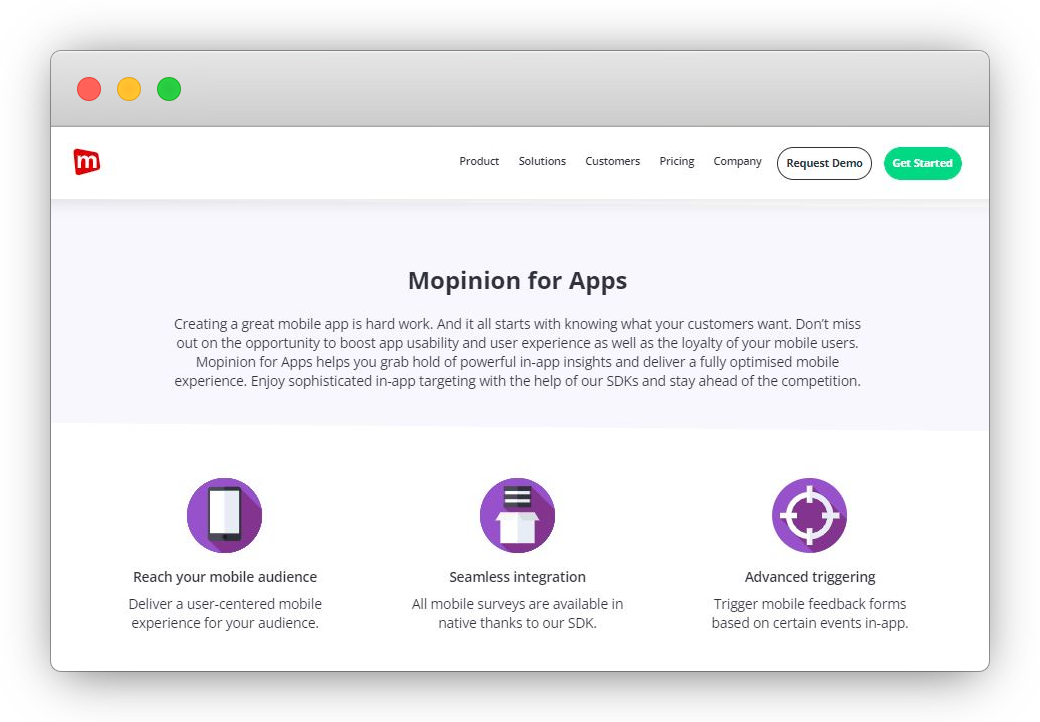Click the red Mopinion logo
The image size is (1040, 722).
87,162
